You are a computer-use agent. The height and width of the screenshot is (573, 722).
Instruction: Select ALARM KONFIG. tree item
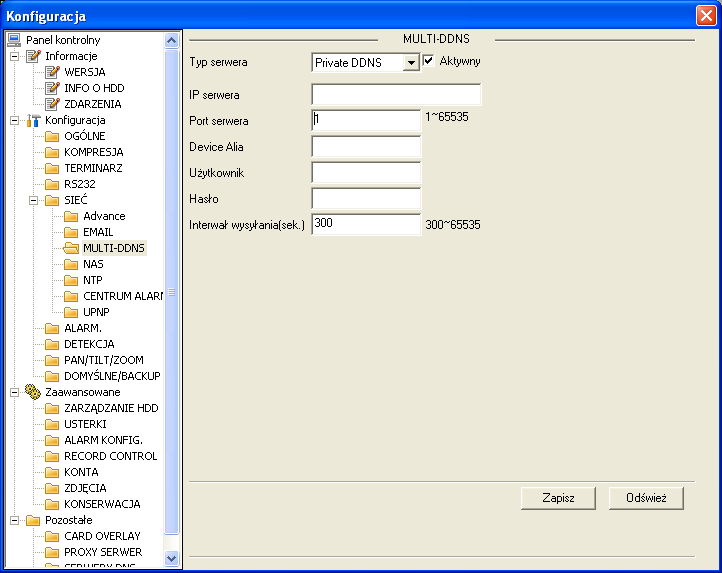pyautogui.click(x=104, y=440)
